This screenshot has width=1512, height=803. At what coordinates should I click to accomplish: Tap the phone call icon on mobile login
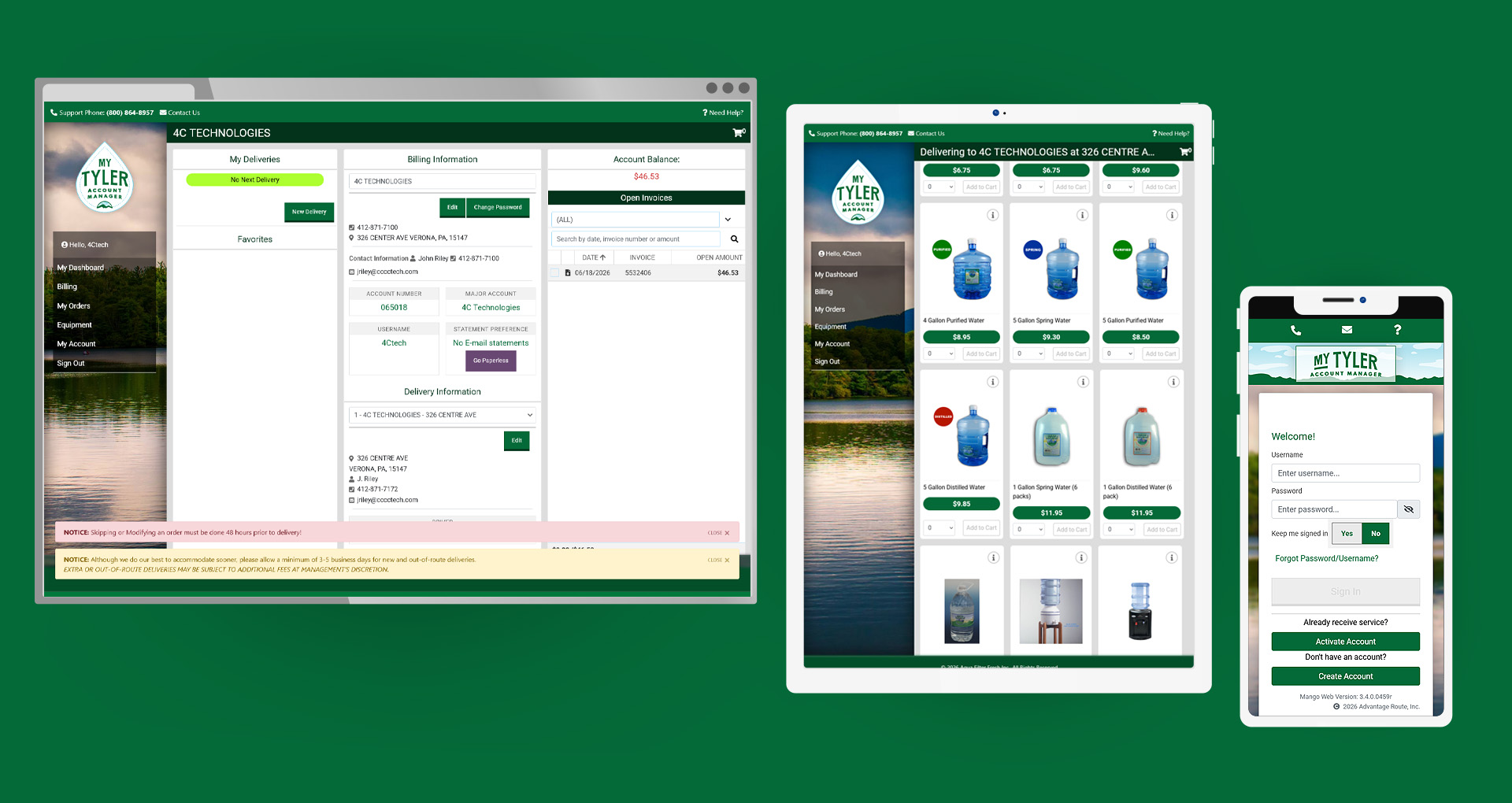(1296, 330)
